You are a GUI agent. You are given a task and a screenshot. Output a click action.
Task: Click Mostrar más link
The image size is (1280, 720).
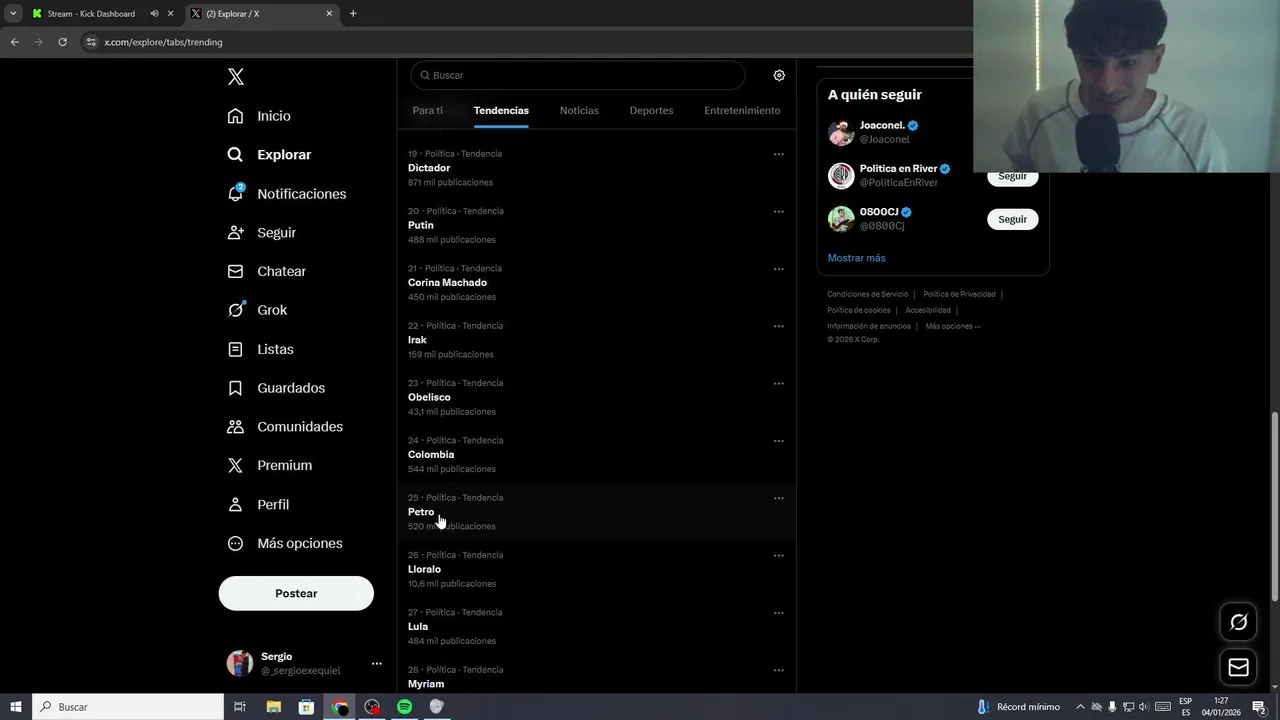coord(856,258)
